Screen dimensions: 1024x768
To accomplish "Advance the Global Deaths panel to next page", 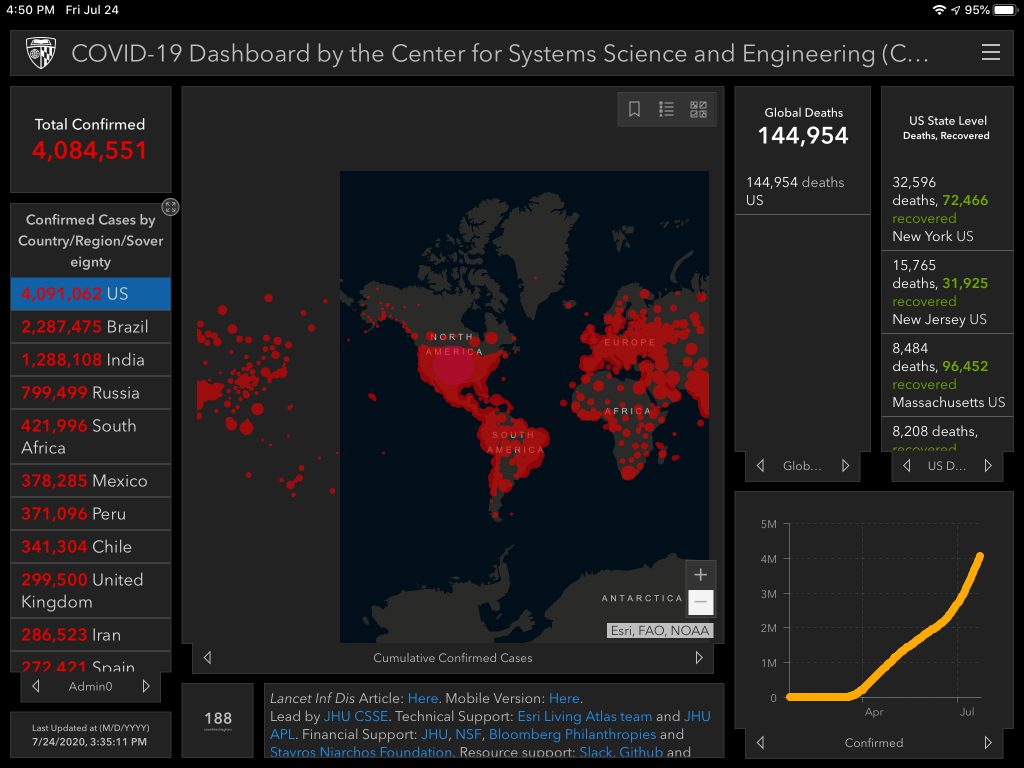I will (845, 466).
